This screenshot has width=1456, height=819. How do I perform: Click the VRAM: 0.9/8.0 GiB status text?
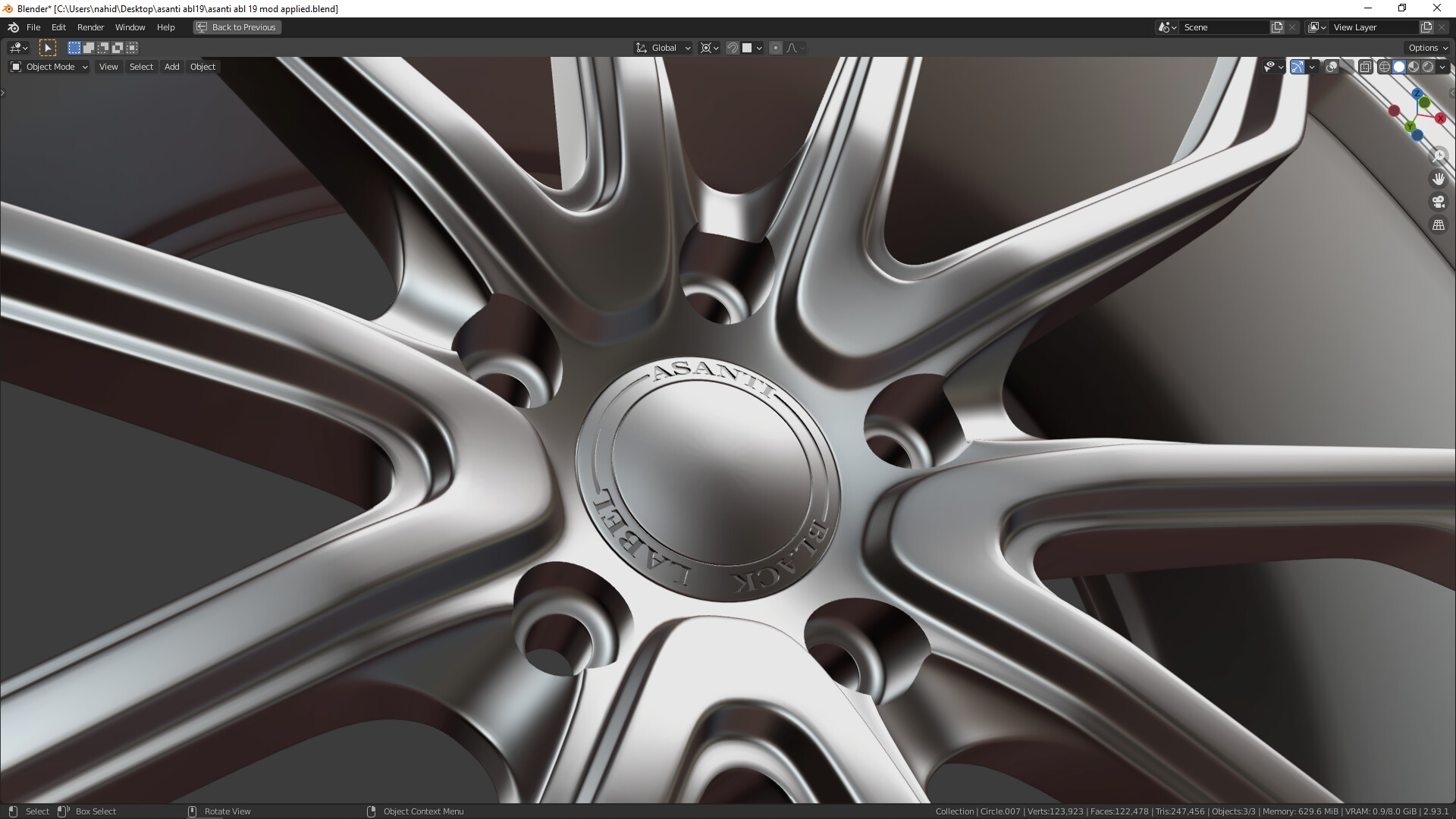tap(1380, 811)
